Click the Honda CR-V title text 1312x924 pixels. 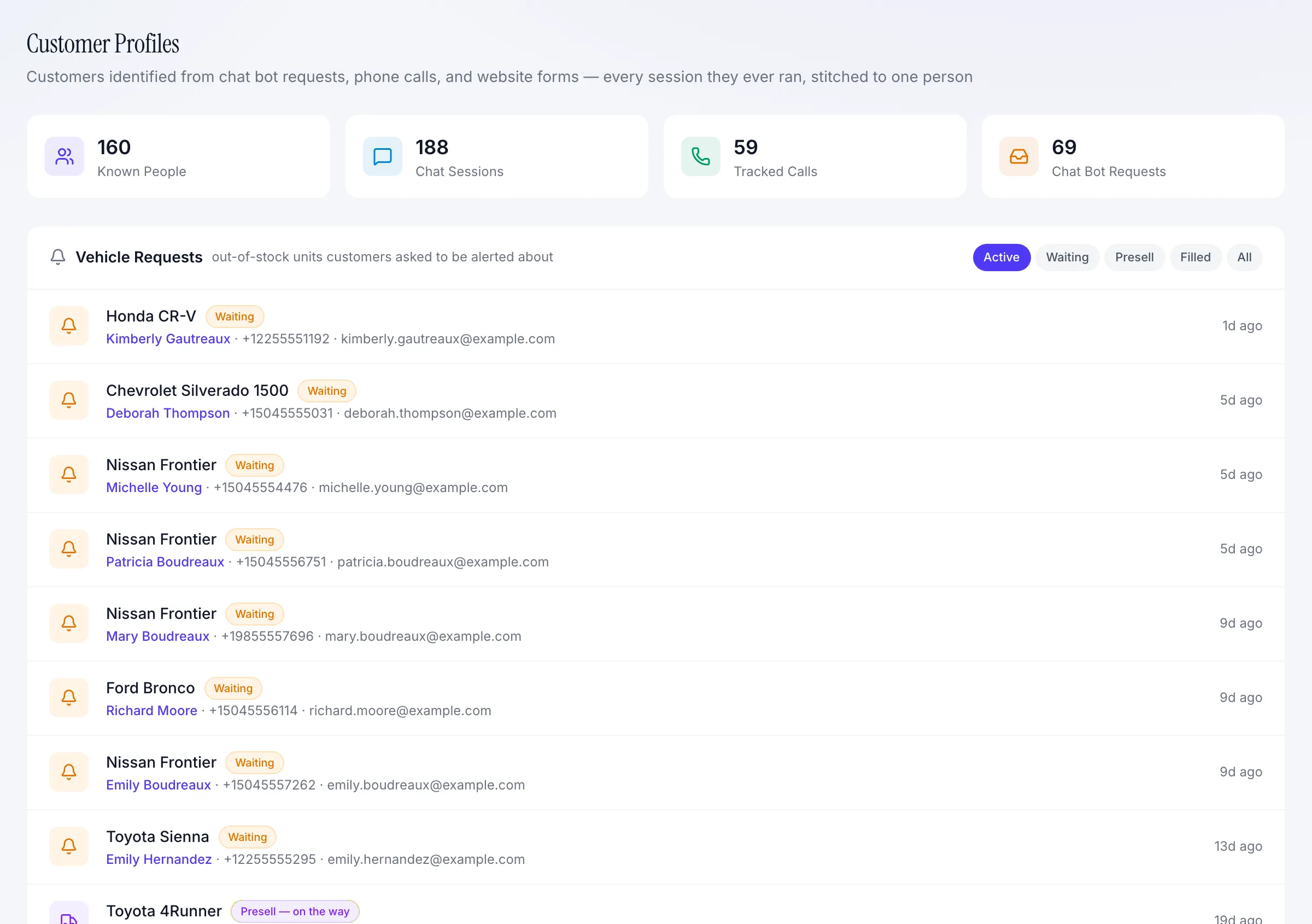pos(151,316)
